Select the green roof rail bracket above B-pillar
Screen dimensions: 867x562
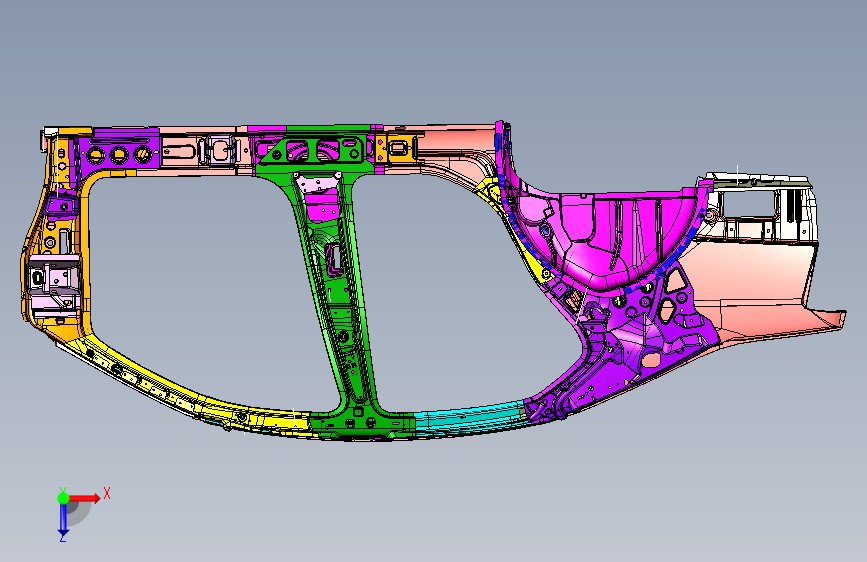(x=316, y=150)
